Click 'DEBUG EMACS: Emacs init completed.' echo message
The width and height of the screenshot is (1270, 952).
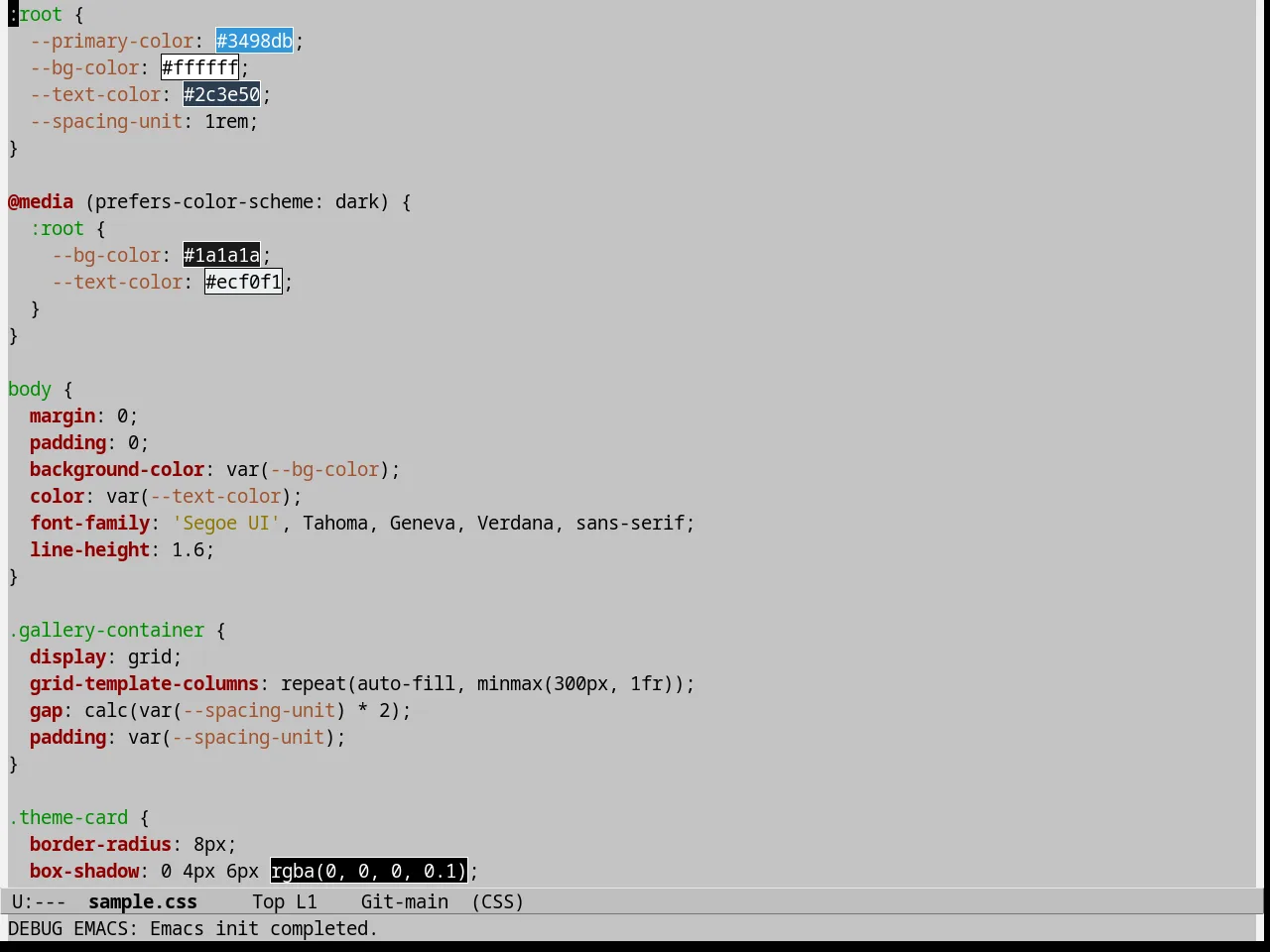point(192,928)
